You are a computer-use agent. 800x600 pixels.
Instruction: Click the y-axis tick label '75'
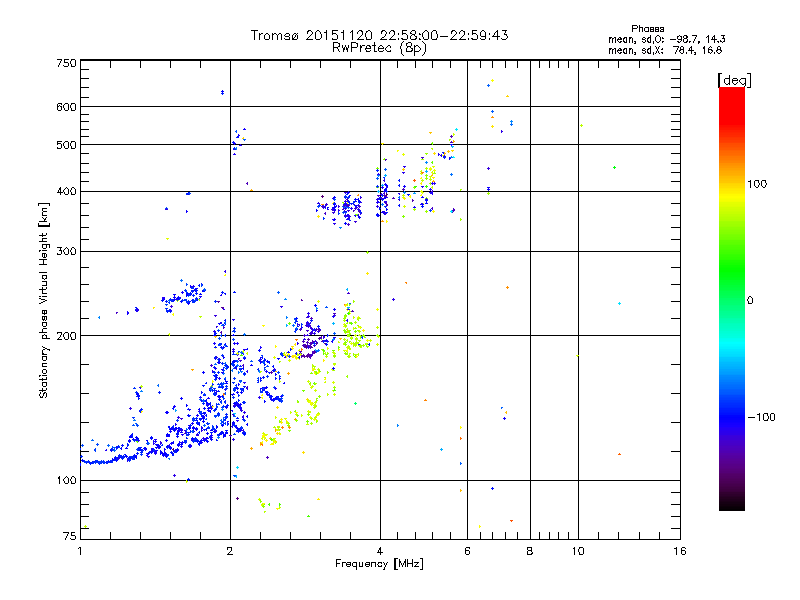[70, 536]
